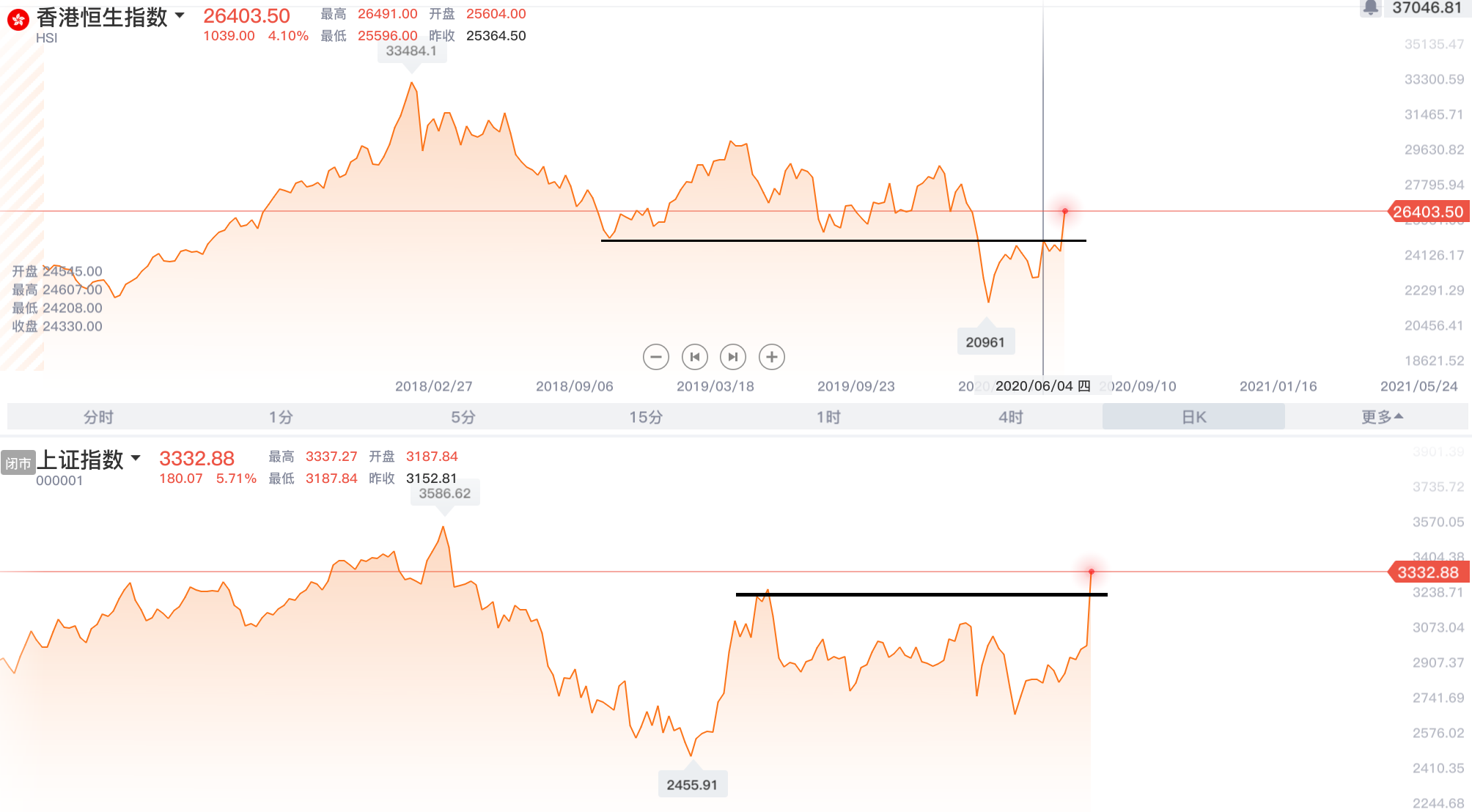Expand the 香港恒生指数 dropdown arrow
Image resolution: width=1472 pixels, height=812 pixels.
click(x=180, y=15)
